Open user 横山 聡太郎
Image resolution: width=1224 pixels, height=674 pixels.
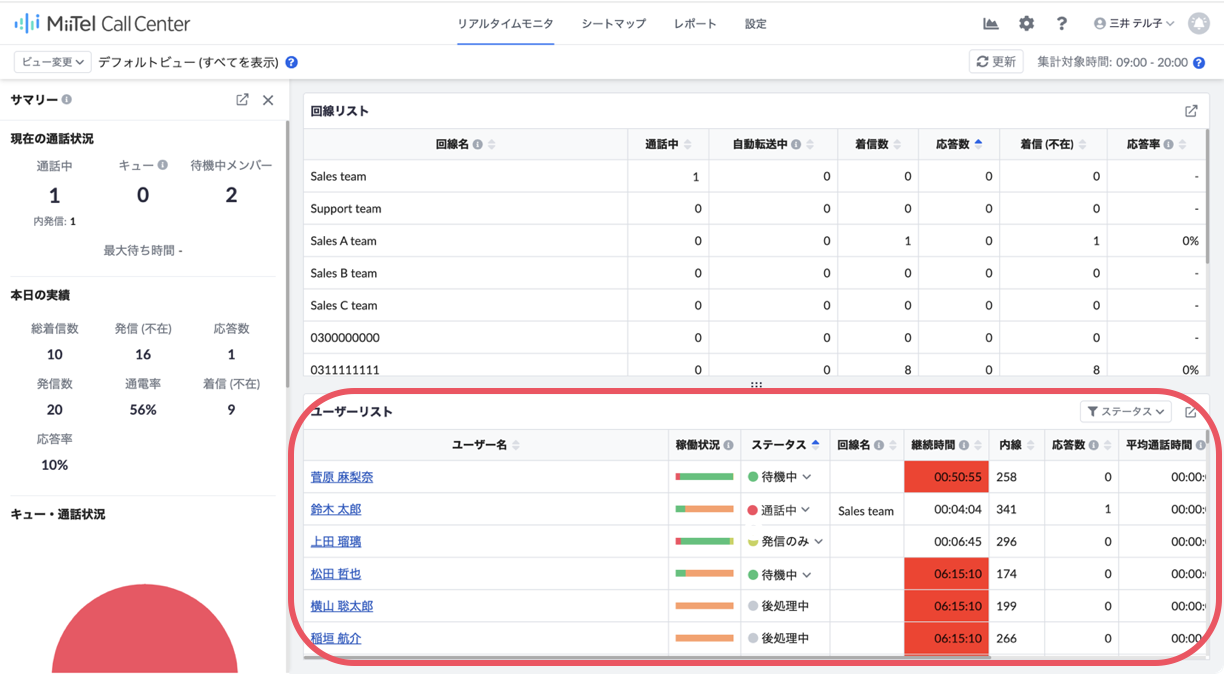[342, 606]
